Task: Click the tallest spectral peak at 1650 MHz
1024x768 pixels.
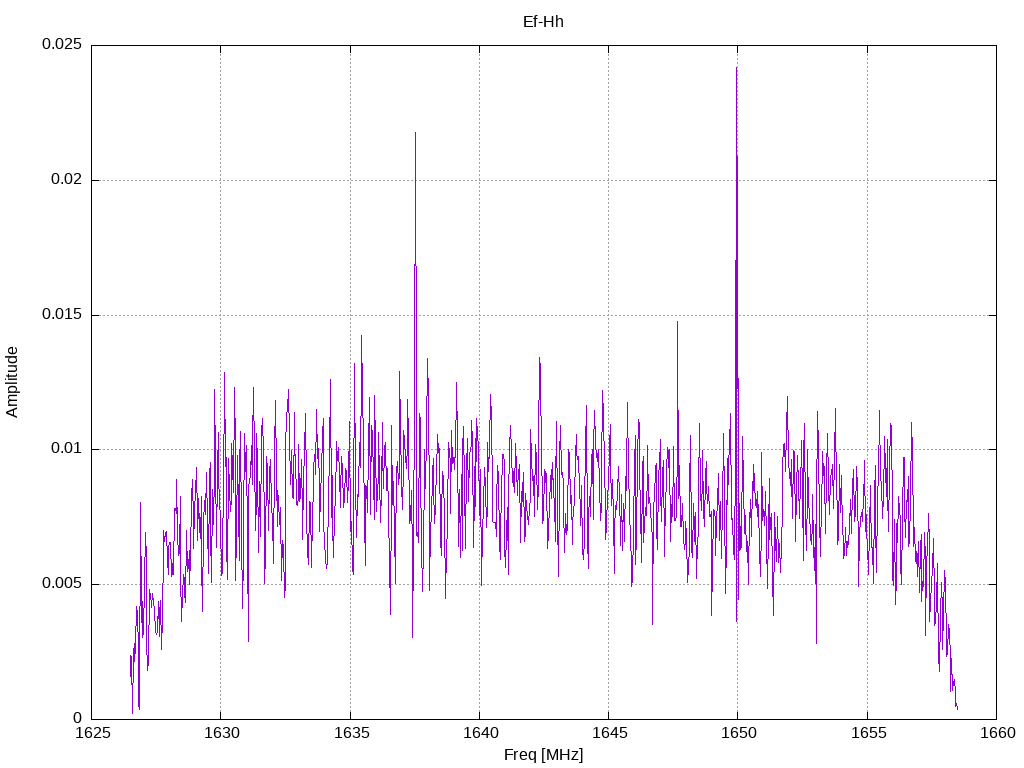Action: [x=737, y=68]
